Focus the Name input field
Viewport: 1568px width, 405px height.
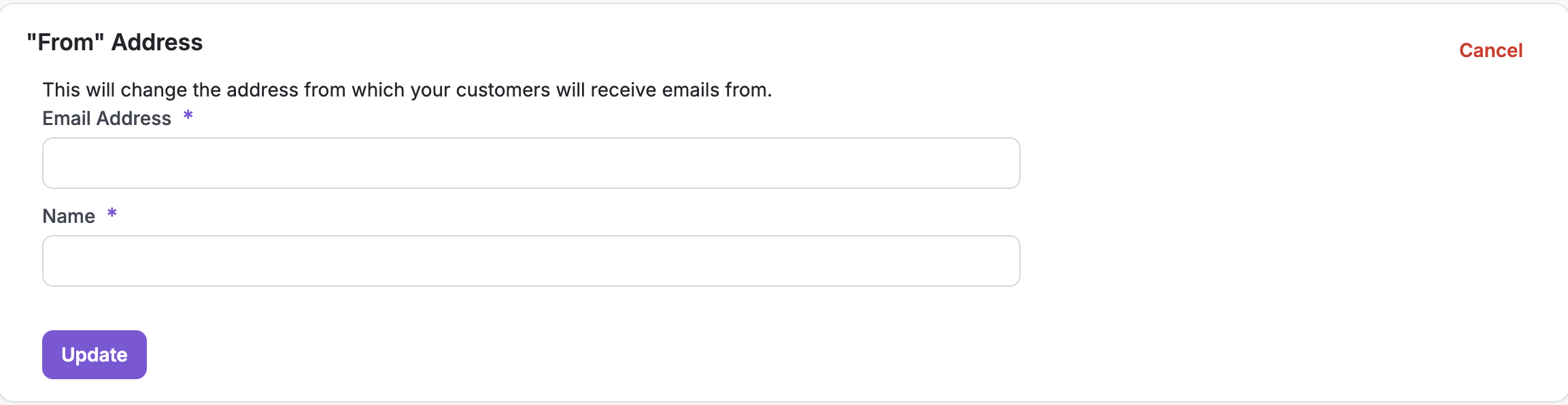pos(530,261)
